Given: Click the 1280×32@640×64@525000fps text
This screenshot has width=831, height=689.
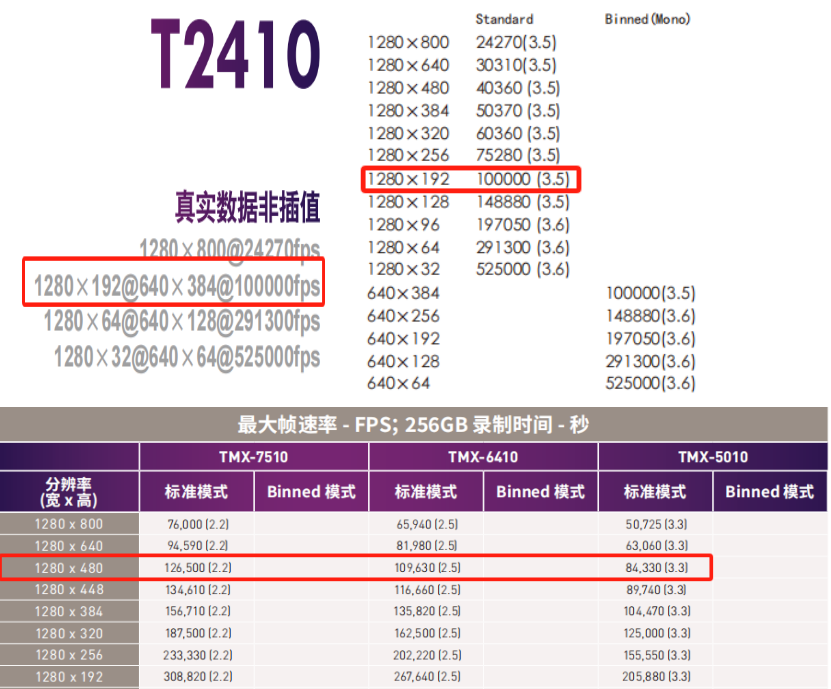Looking at the screenshot, I should [x=187, y=357].
